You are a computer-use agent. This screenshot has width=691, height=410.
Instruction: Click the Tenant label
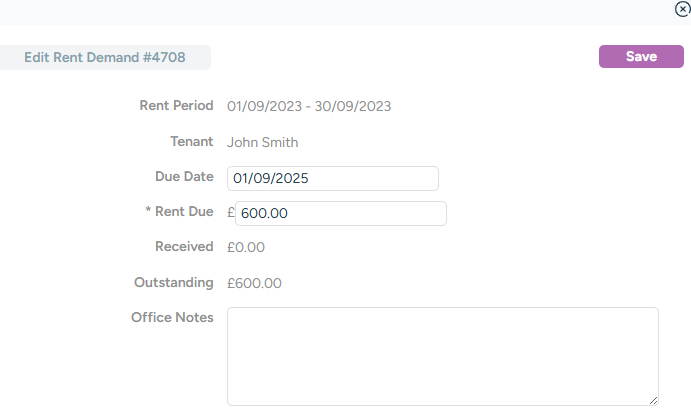click(193, 141)
